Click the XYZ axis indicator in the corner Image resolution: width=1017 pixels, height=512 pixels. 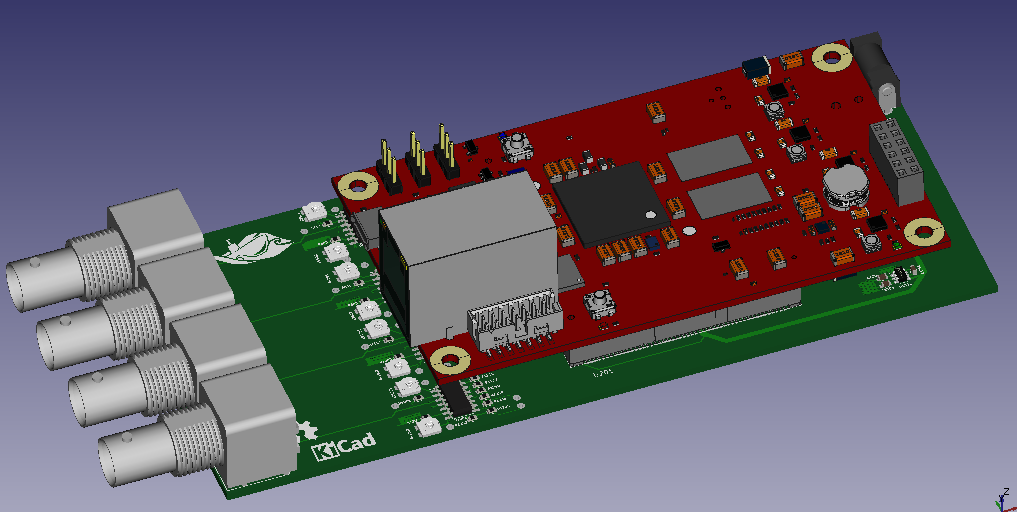[x=1001, y=498]
